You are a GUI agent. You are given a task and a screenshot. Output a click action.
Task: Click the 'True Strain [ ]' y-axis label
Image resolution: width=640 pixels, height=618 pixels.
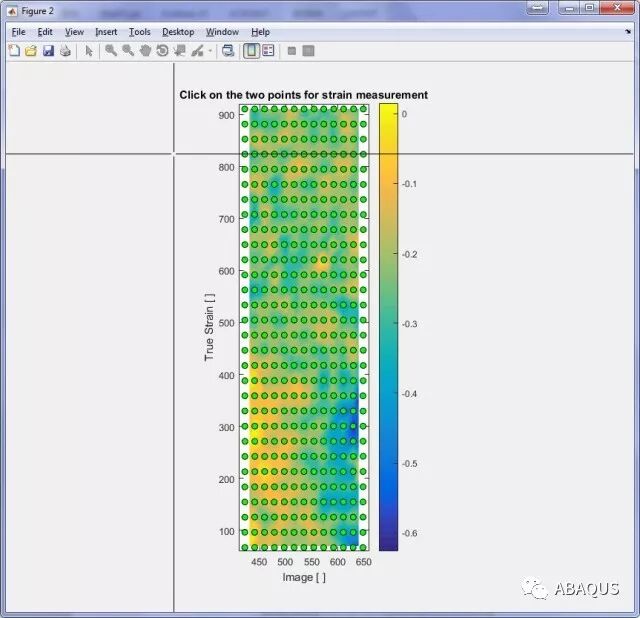(x=209, y=327)
